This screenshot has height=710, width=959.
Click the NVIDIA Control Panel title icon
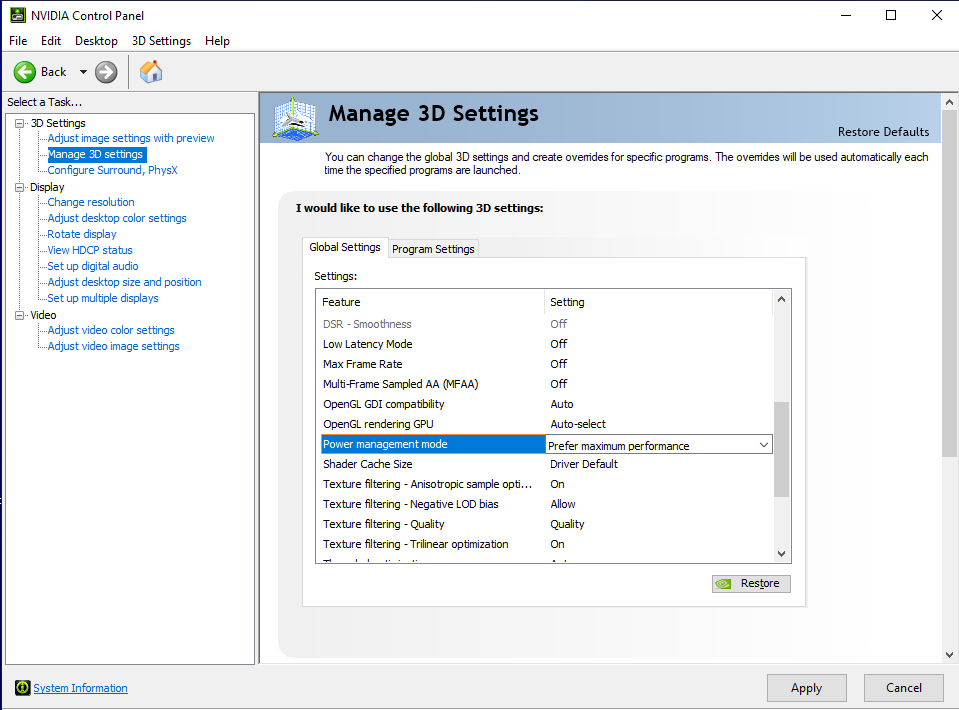point(18,15)
